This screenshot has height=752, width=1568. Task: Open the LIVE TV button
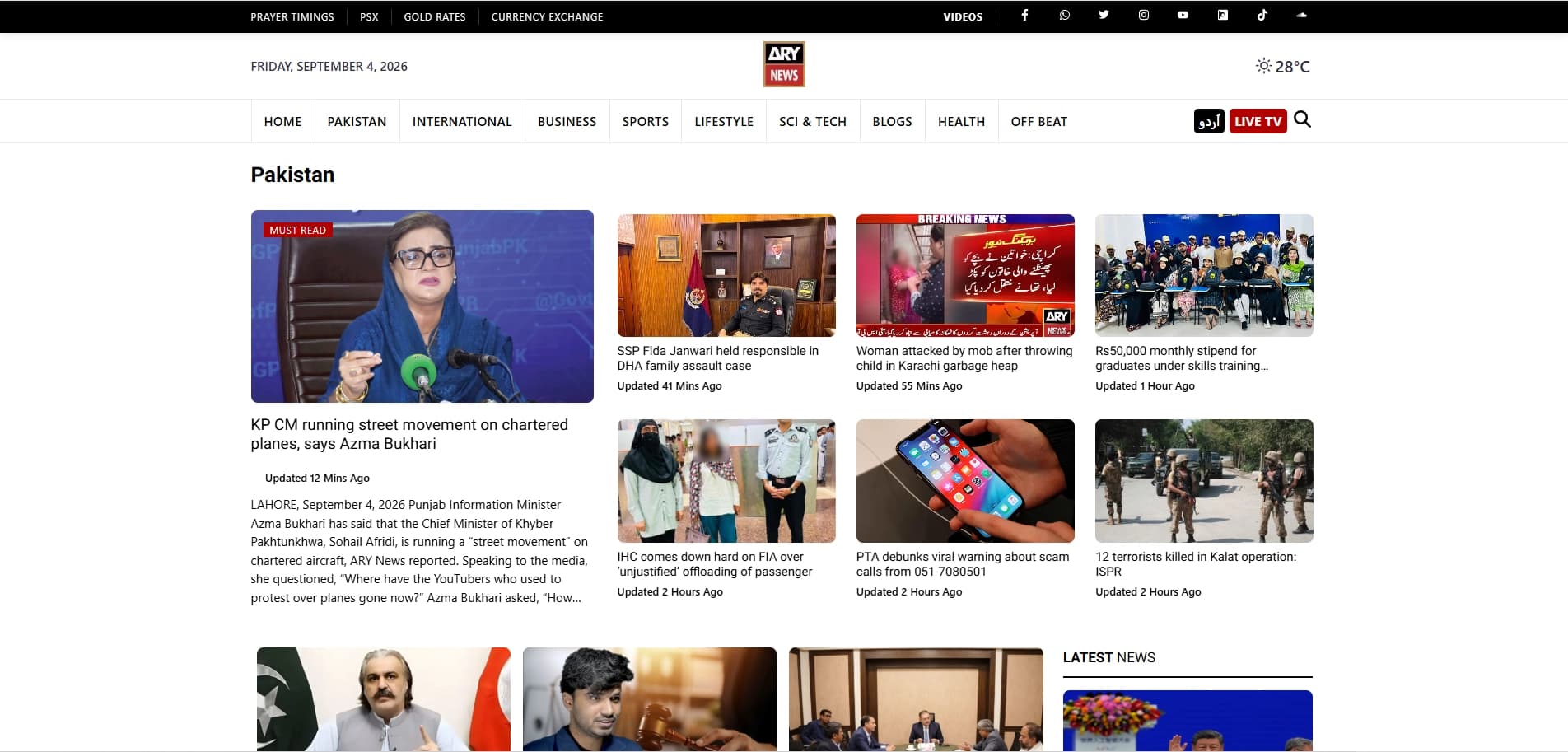click(1258, 121)
